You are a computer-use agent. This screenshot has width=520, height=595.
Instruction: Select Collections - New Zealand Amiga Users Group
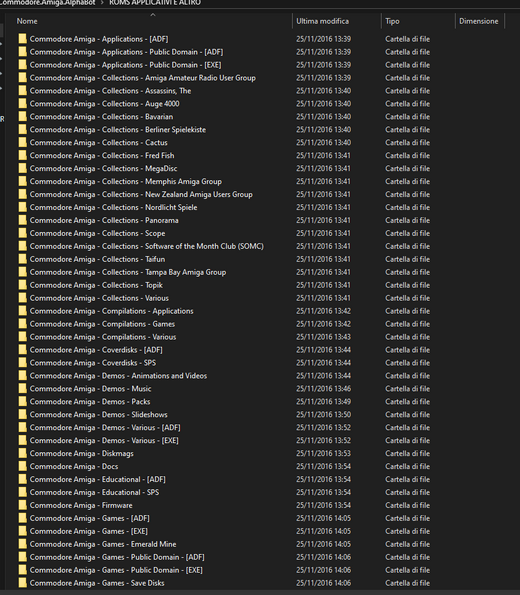pos(141,194)
